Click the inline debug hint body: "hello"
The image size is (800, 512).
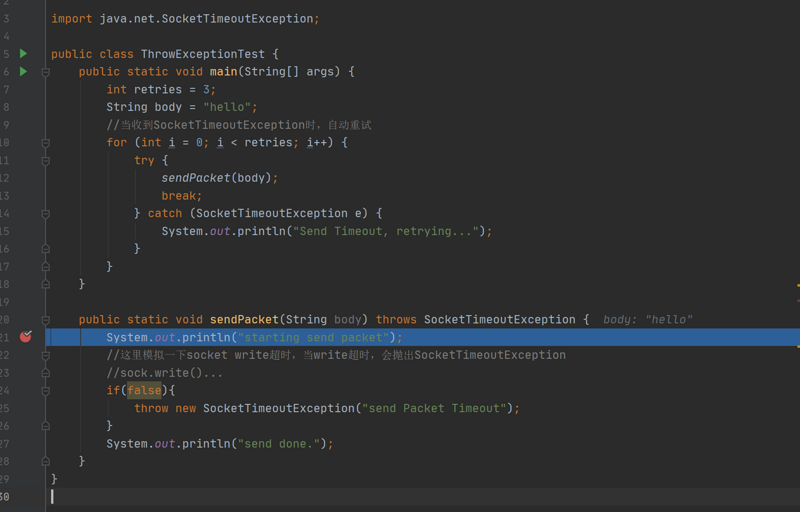(x=647, y=320)
